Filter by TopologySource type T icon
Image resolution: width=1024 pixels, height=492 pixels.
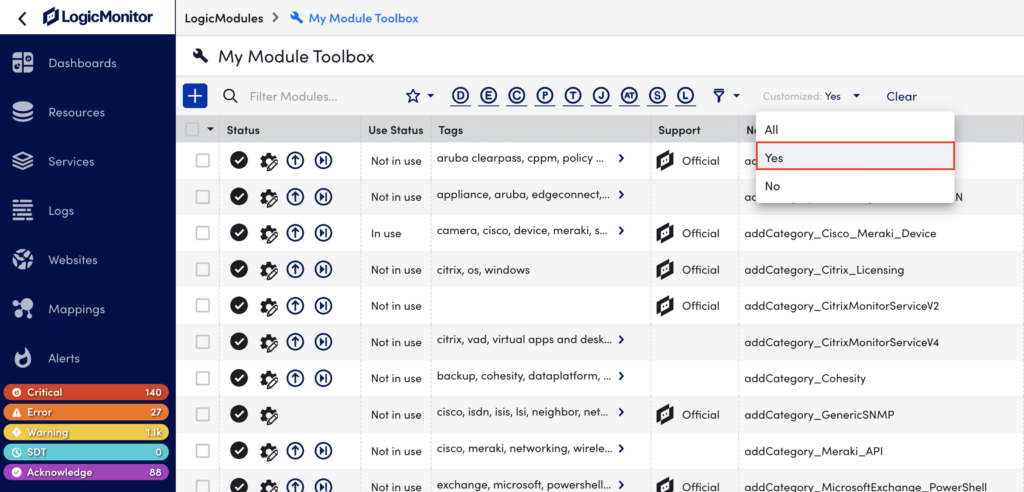(573, 96)
